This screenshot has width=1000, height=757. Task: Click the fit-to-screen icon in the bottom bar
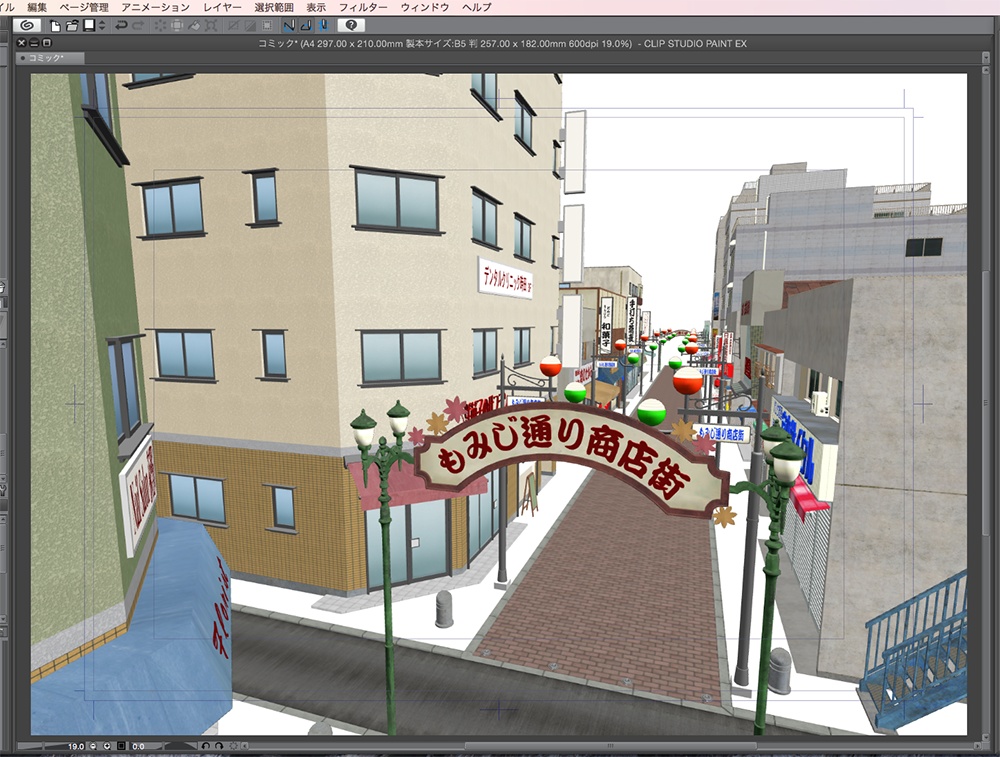121,746
